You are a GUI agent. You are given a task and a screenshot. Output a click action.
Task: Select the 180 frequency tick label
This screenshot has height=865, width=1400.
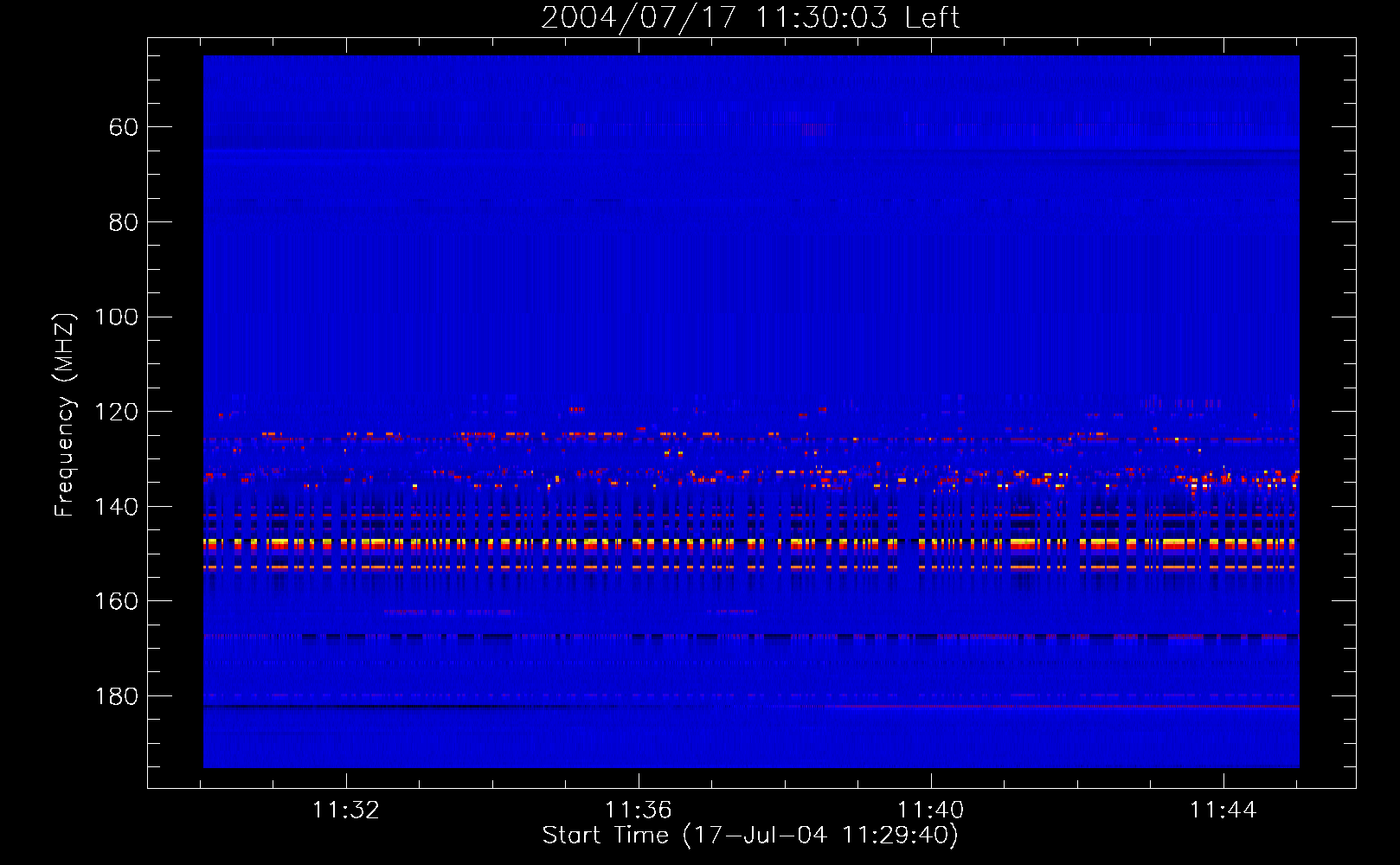117,696
